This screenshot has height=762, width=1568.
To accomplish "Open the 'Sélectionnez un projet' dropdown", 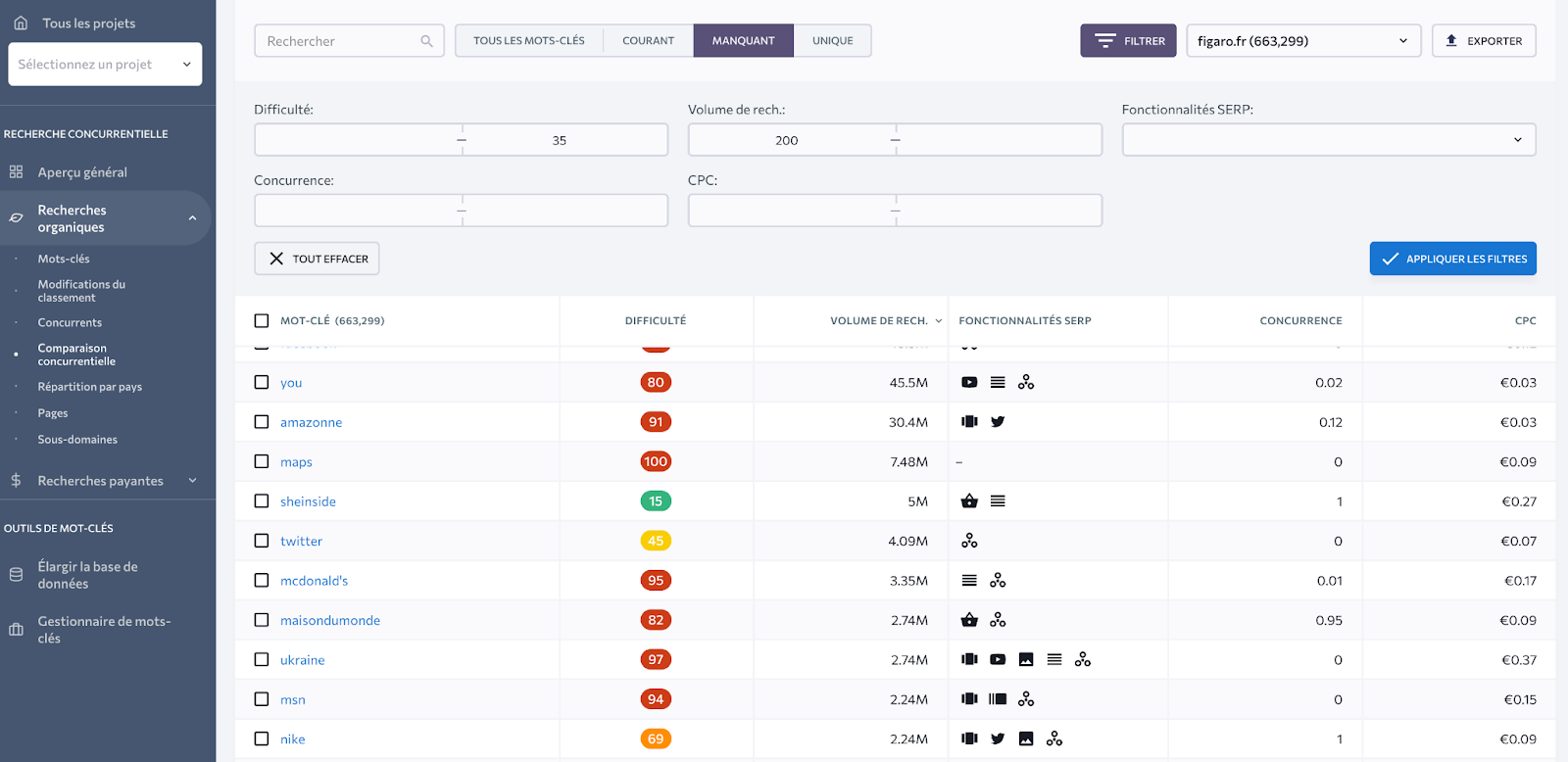I will click(x=105, y=65).
